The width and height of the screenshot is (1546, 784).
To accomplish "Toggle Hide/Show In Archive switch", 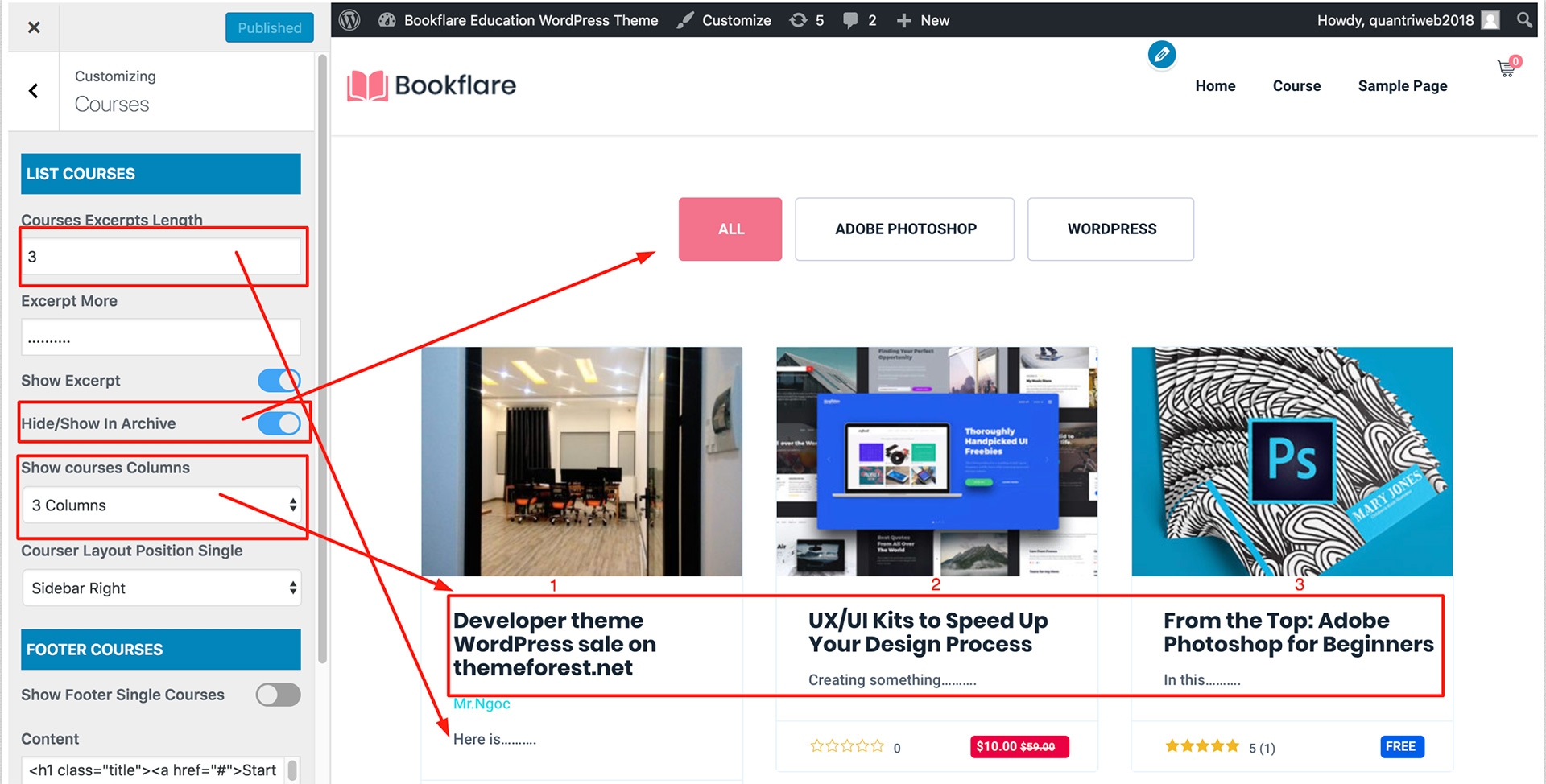I will tap(279, 423).
